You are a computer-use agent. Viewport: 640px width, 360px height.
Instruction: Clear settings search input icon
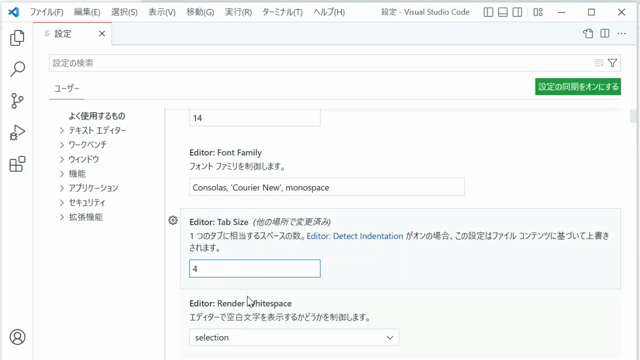click(x=599, y=63)
